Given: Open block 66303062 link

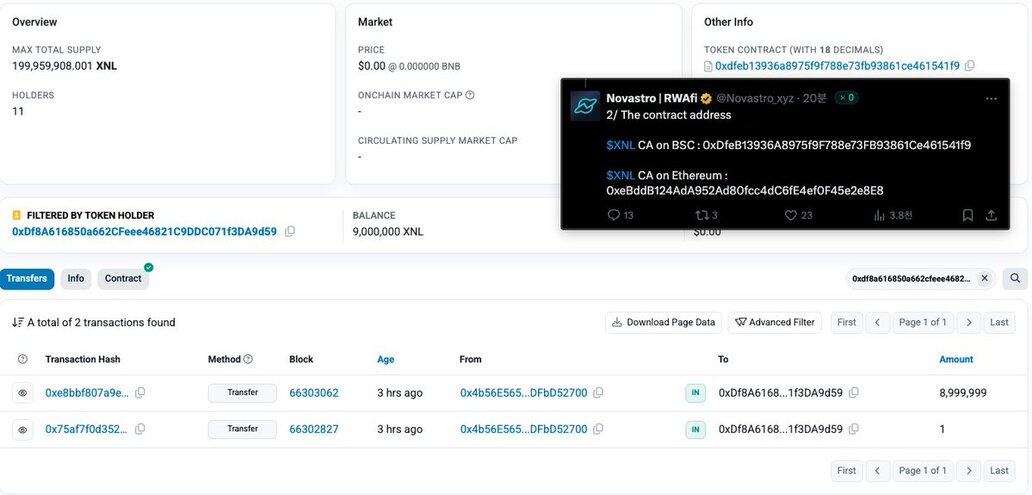Looking at the screenshot, I should pyautogui.click(x=314, y=393).
